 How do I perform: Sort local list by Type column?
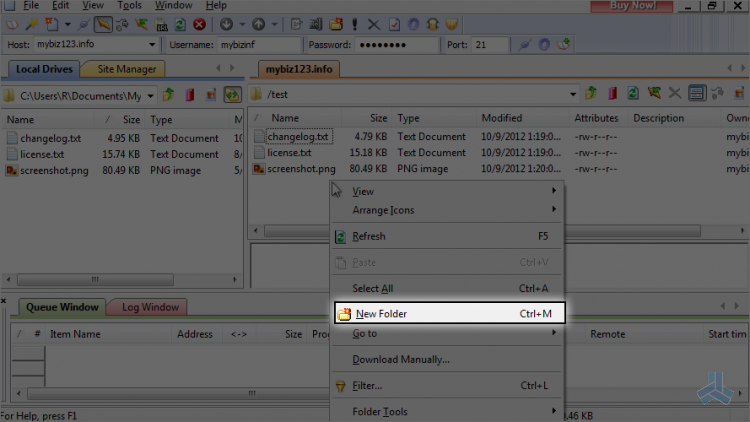(188, 120)
